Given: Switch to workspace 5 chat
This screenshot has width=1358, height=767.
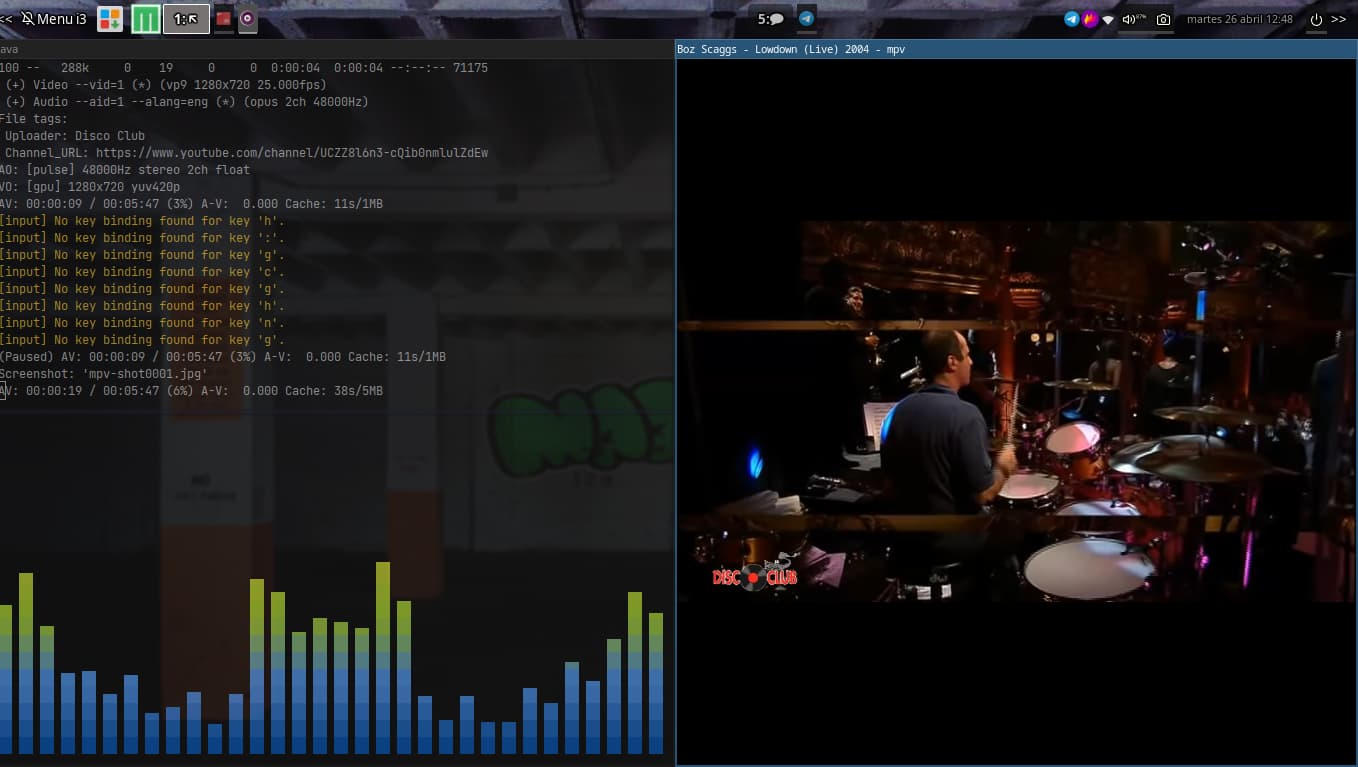Looking at the screenshot, I should 770,19.
